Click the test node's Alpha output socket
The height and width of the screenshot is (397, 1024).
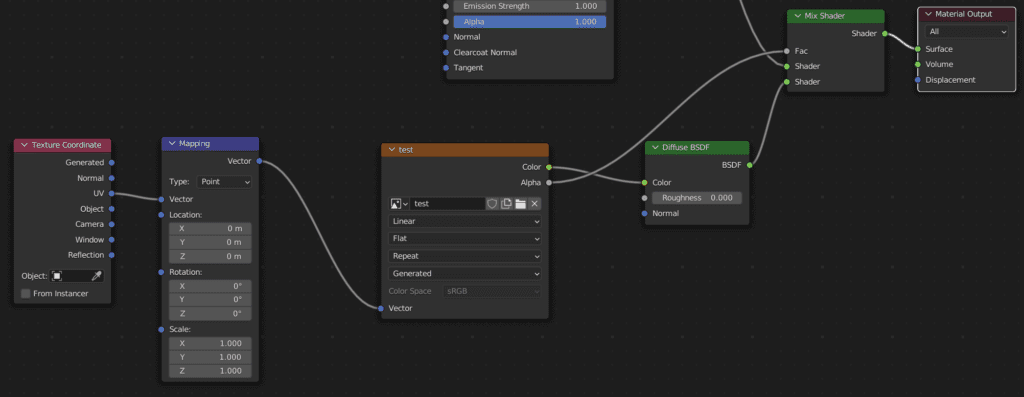549,183
